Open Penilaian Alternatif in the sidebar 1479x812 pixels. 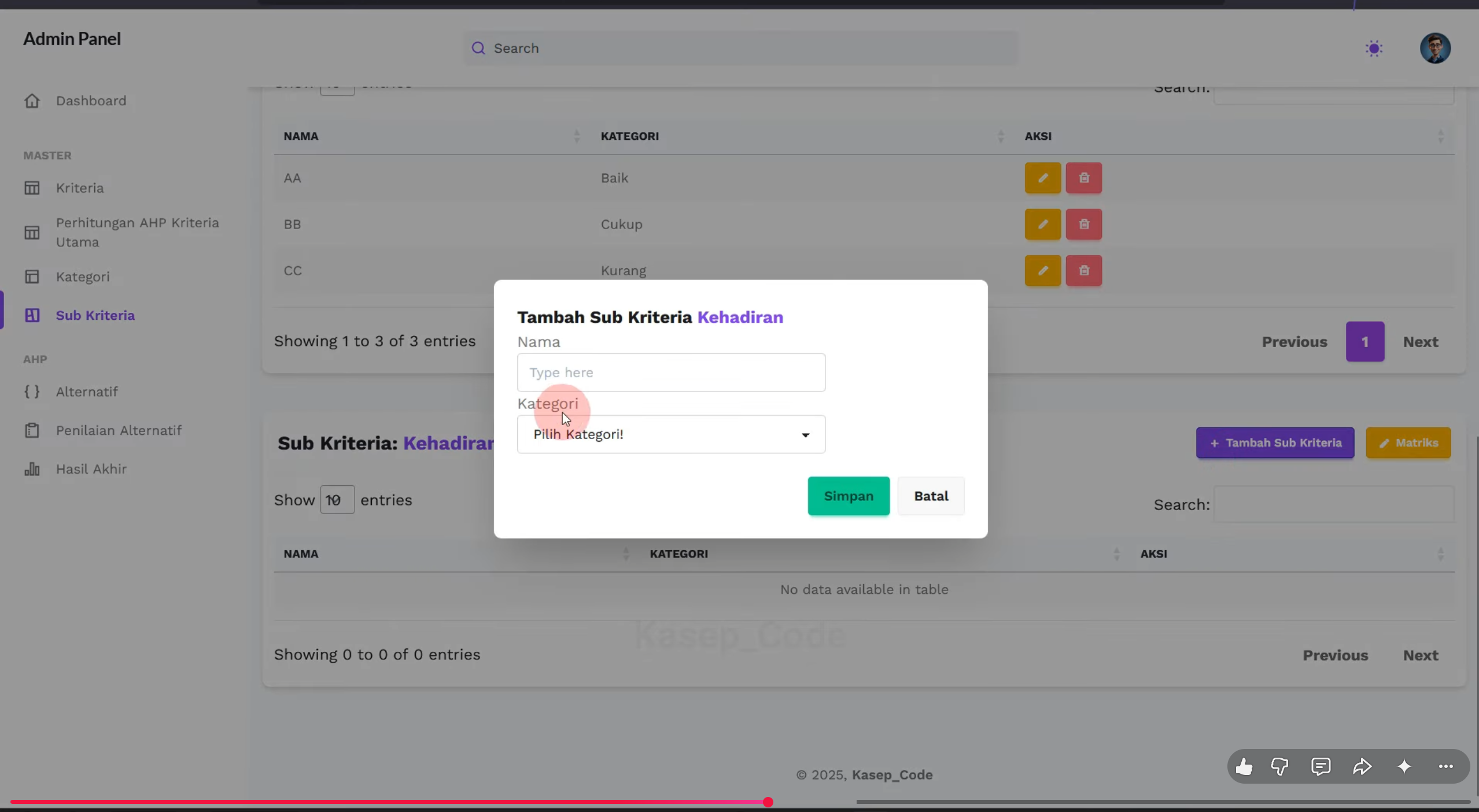pos(119,430)
